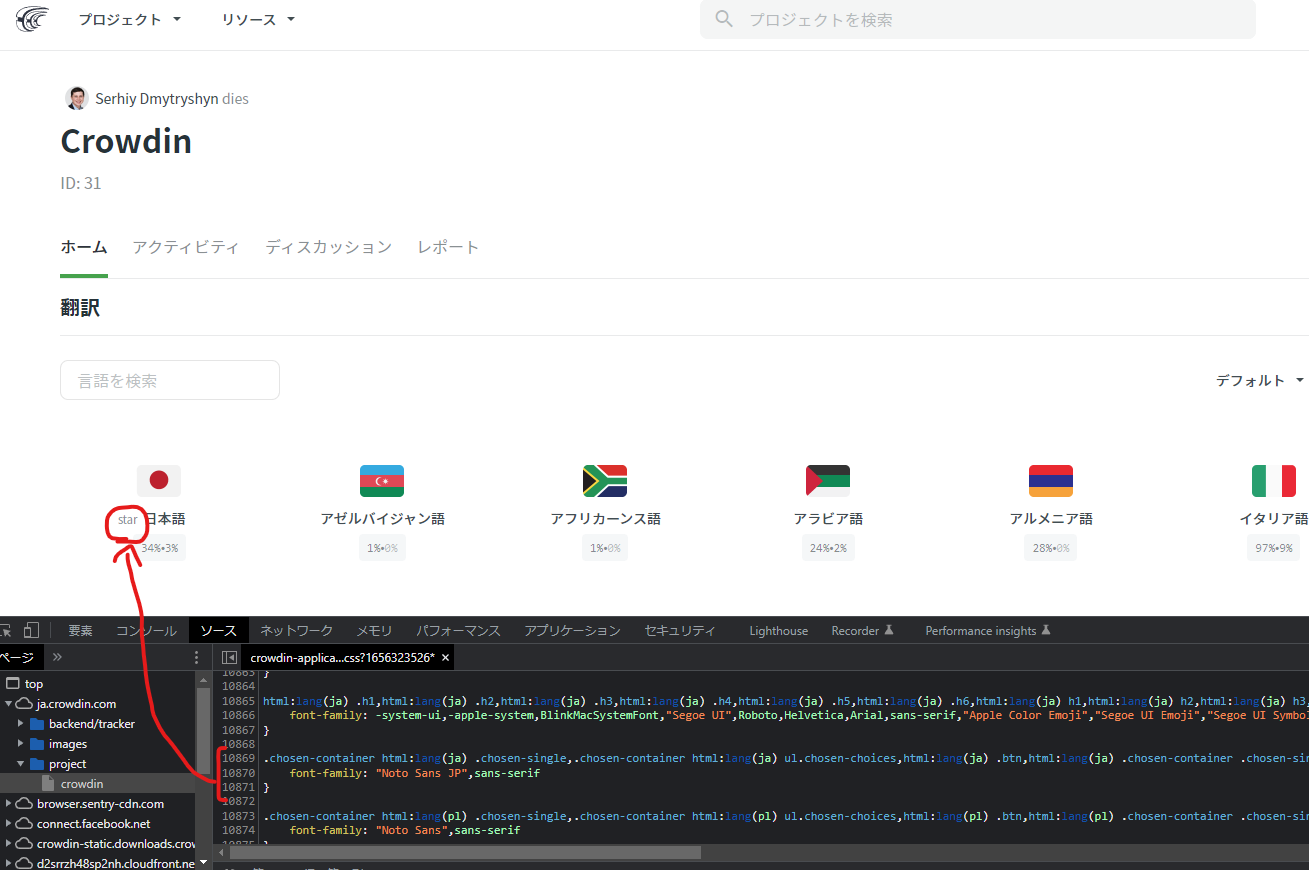Toggle device toolbar icon in DevTools
The image size is (1309, 870).
(x=31, y=630)
